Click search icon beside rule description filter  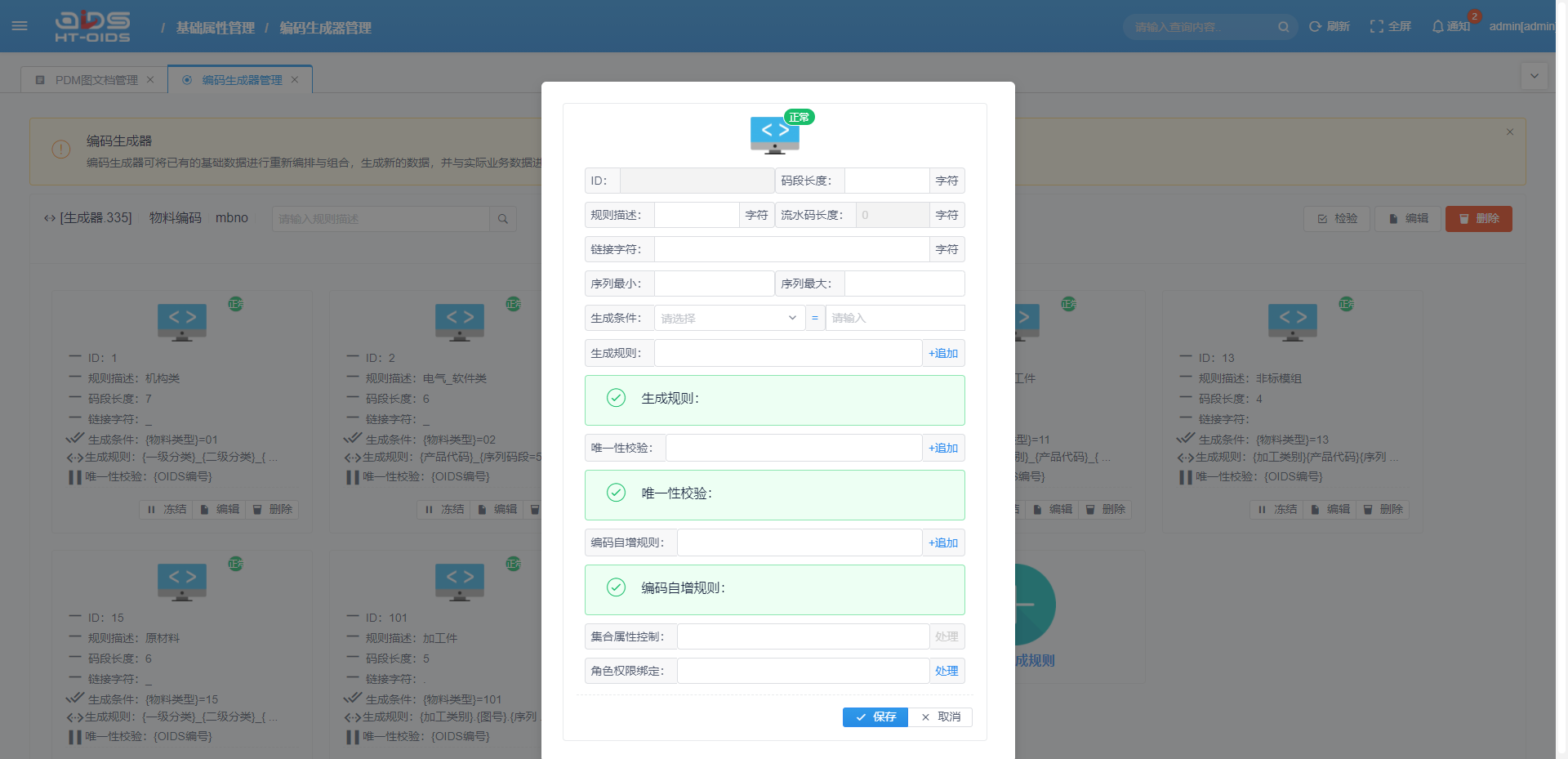(x=503, y=219)
